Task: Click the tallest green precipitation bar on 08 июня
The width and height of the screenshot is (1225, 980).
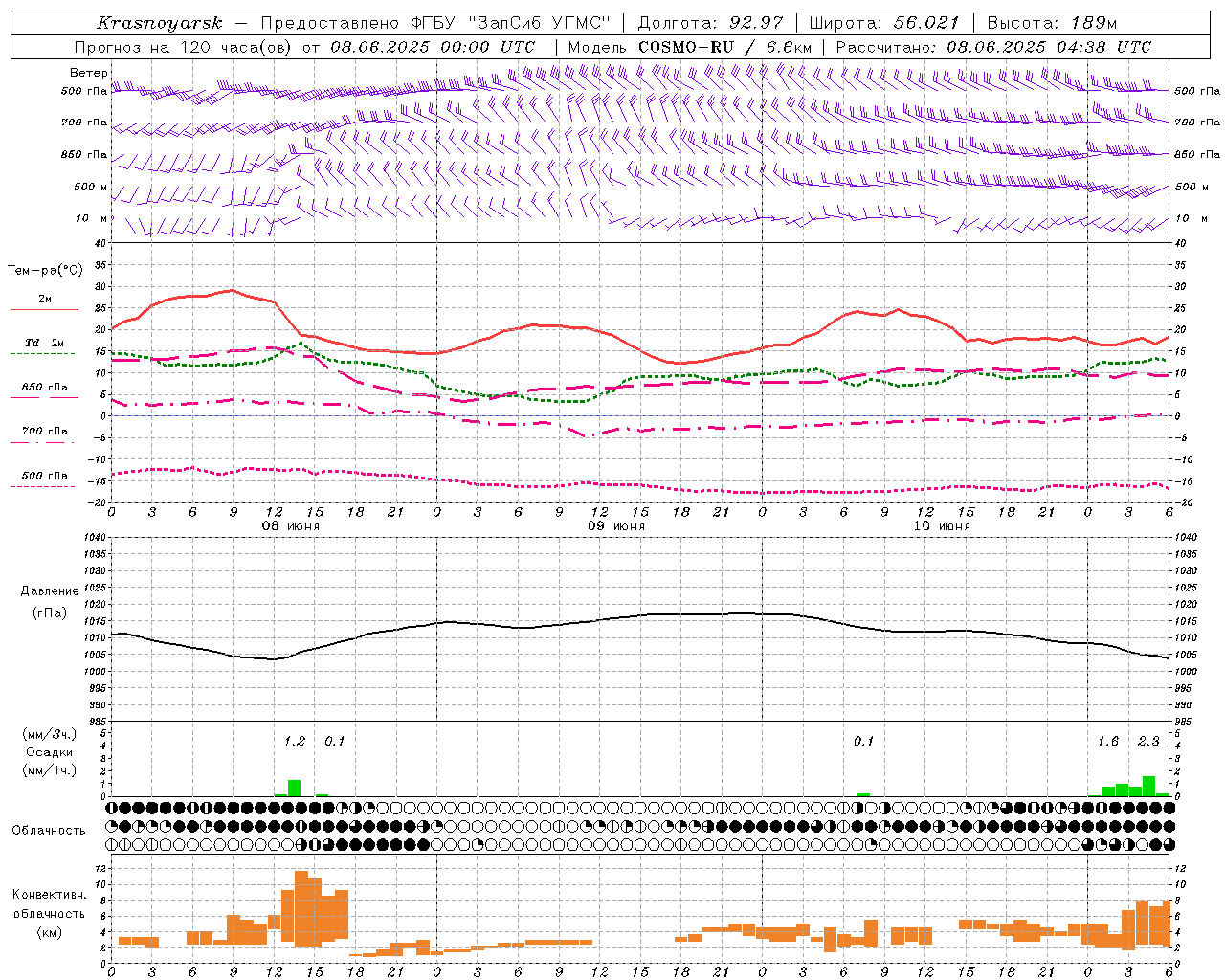Action: coord(295,789)
